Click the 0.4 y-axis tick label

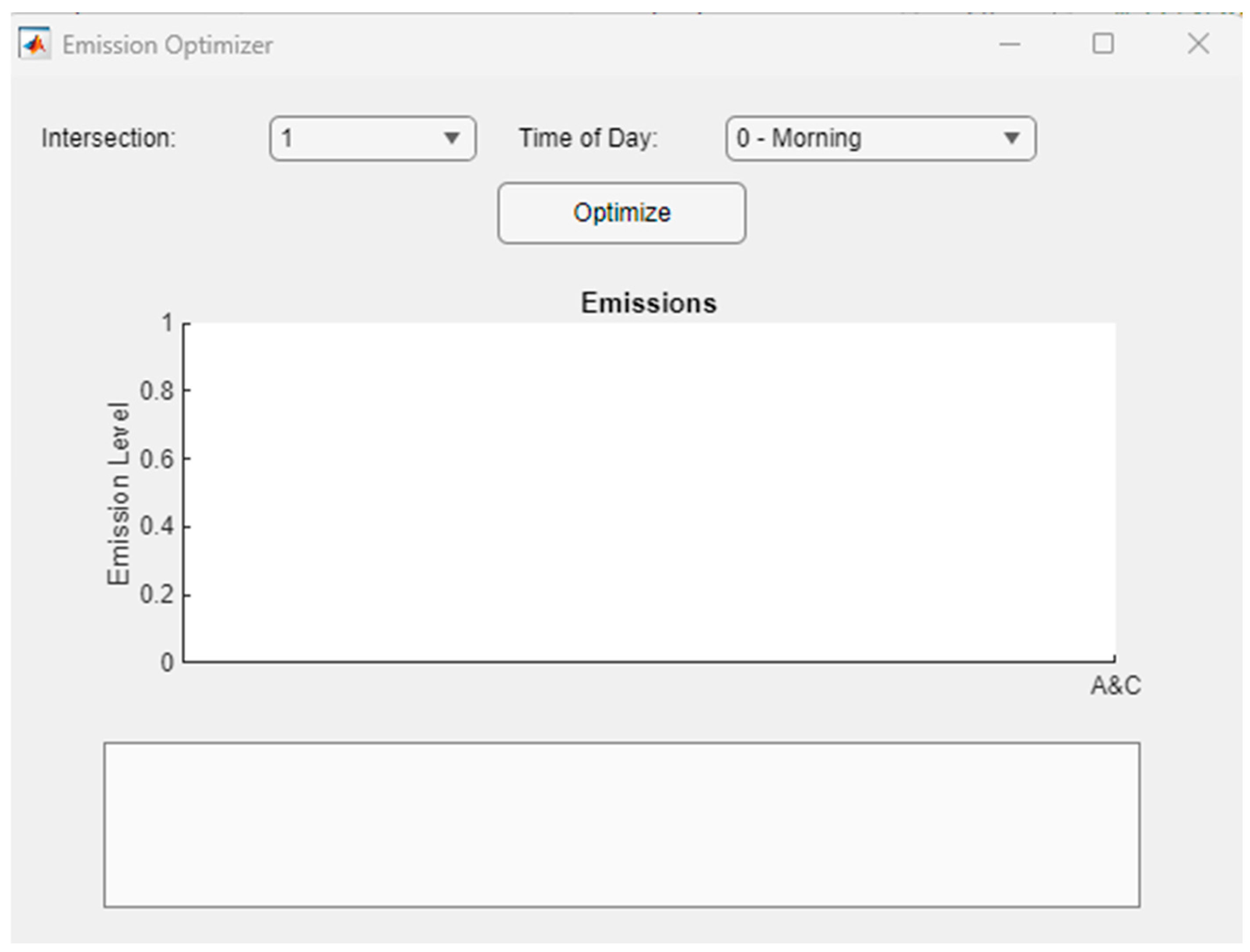point(157,526)
